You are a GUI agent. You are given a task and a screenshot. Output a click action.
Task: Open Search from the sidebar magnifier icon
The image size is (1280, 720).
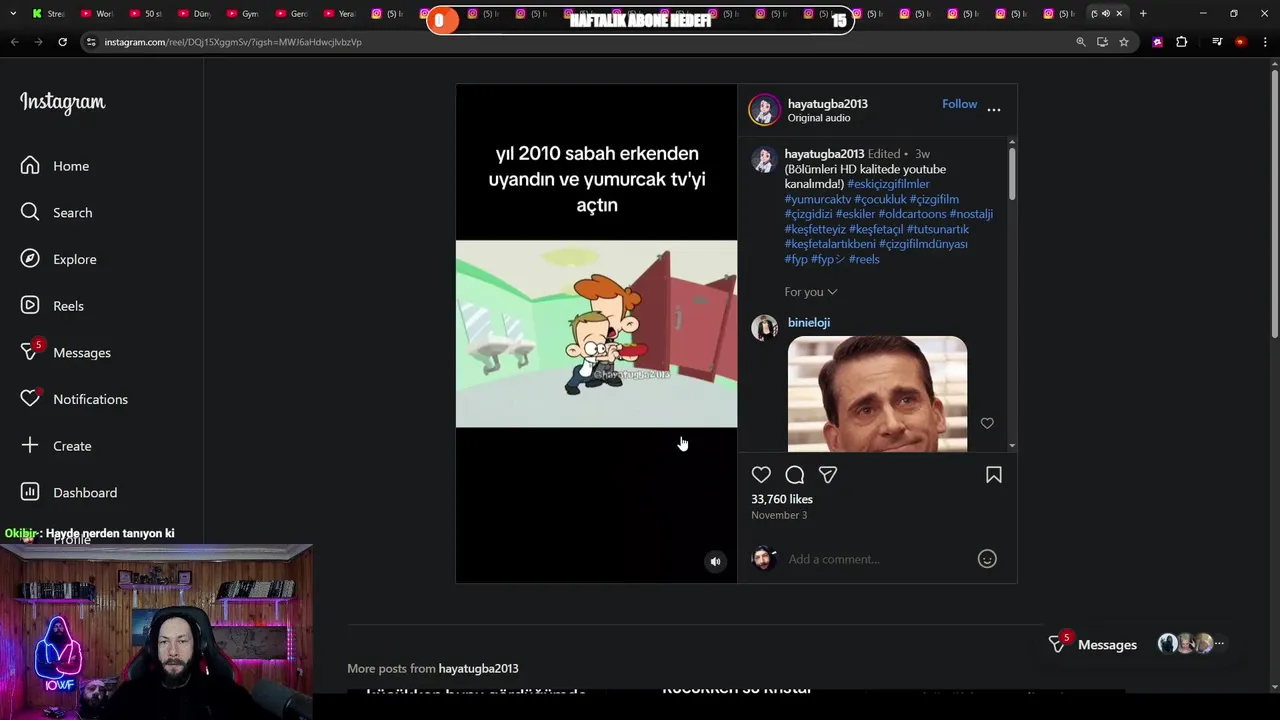(30, 212)
